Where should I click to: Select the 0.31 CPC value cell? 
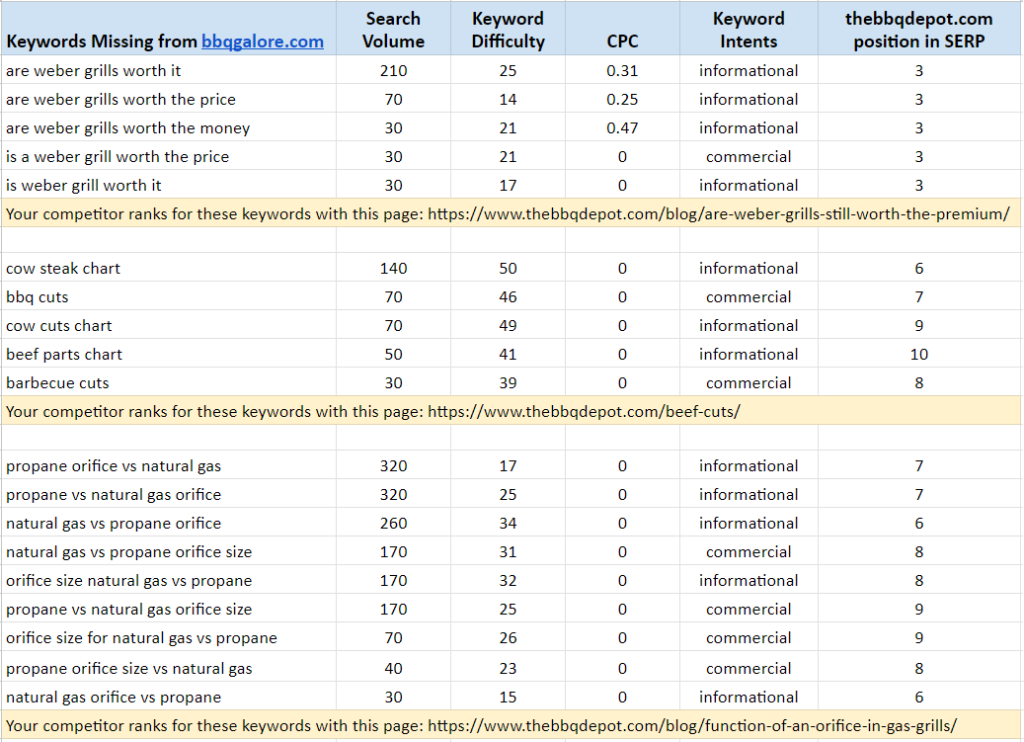[622, 70]
